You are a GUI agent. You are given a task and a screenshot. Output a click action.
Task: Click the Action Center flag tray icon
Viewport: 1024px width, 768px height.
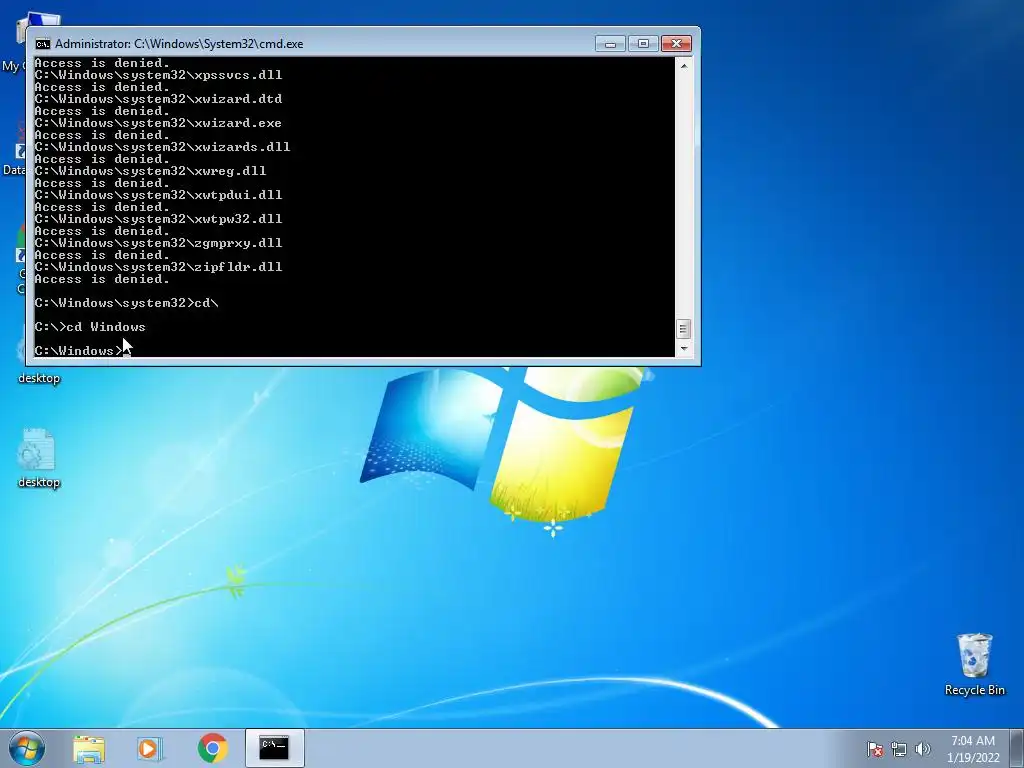pyautogui.click(x=874, y=749)
